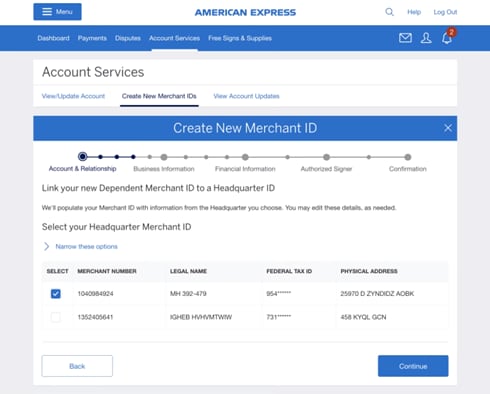
Task: Click Log Out
Action: click(445, 12)
